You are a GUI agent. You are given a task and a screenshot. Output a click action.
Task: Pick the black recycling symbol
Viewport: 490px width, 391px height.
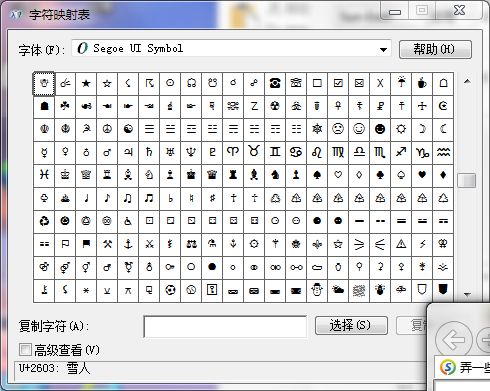tap(44, 221)
